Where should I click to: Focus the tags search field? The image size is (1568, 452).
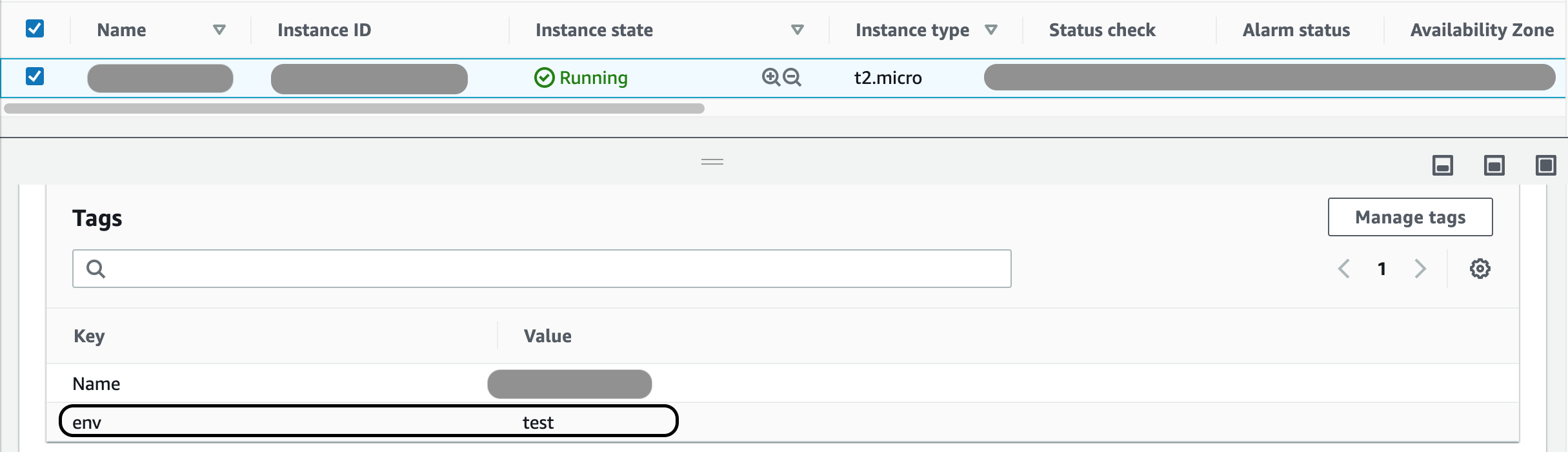coord(542,269)
